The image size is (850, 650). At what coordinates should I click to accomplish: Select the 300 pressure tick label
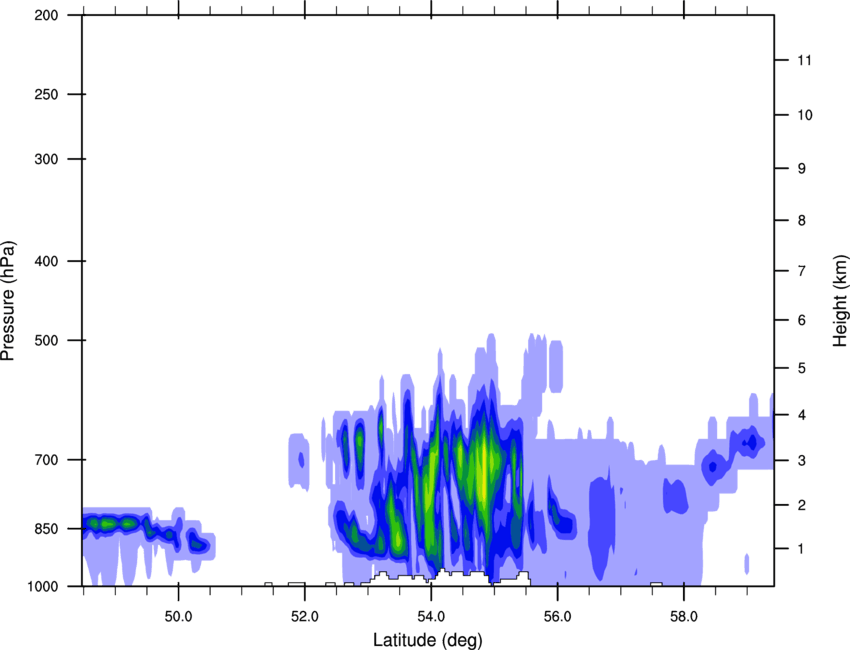(46, 159)
